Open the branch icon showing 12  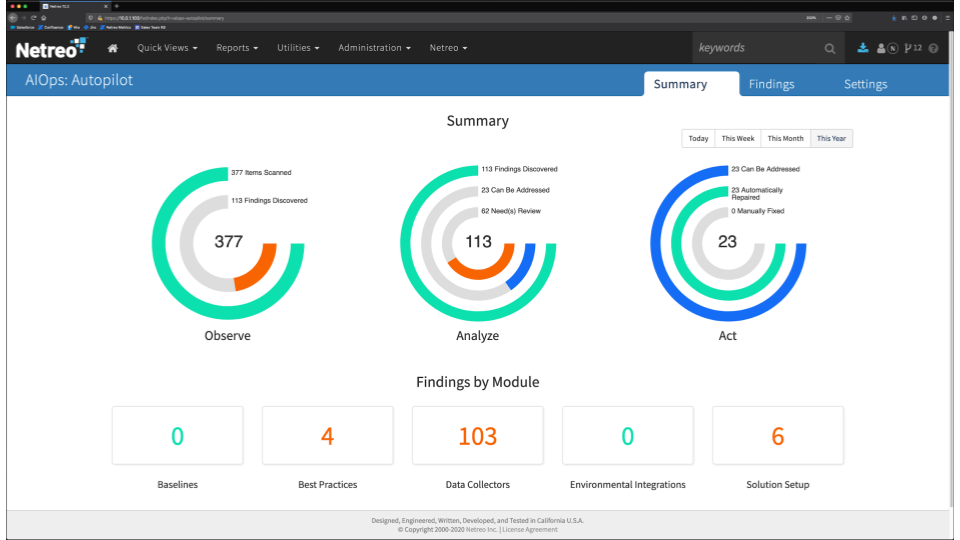[913, 48]
